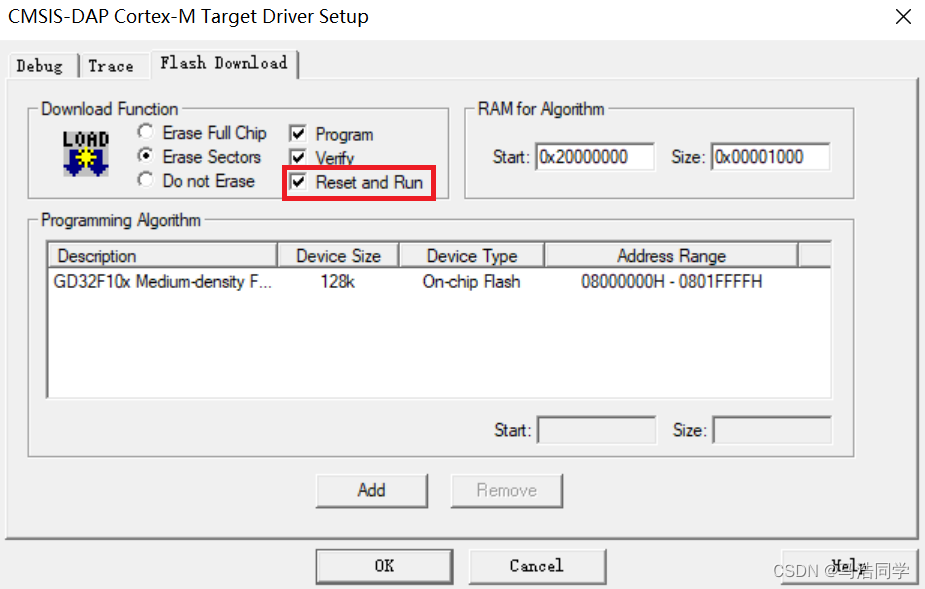
Task: Select the Do not Erase option
Action: point(145,179)
